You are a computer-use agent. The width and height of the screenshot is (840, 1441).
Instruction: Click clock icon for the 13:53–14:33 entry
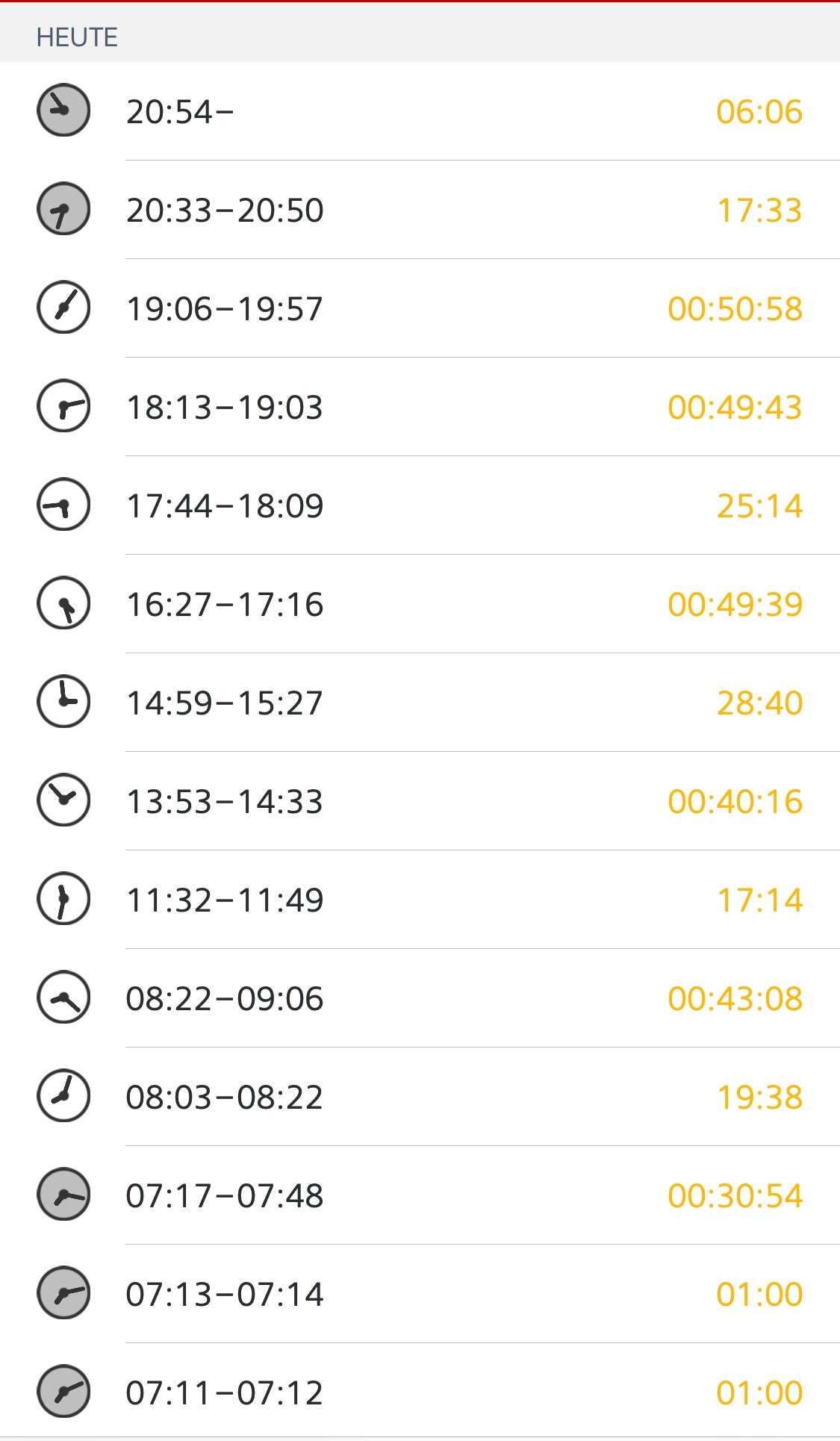click(63, 800)
